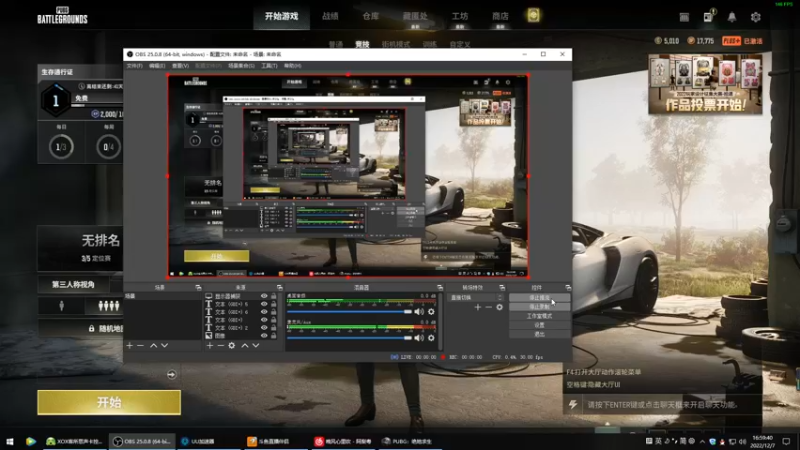Pop out the Mixer dock panel

pos(440,288)
